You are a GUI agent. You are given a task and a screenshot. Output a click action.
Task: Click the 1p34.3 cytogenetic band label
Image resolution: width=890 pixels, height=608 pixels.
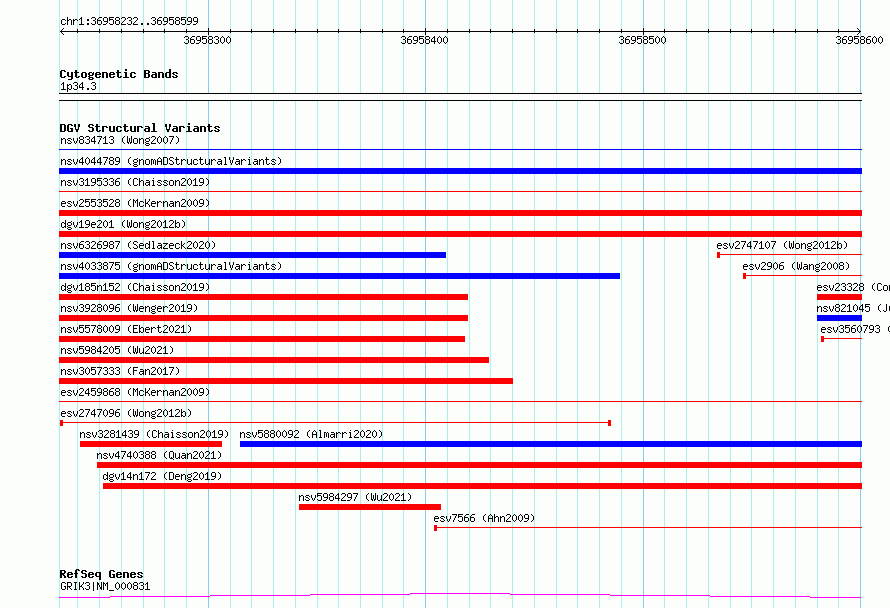[78, 86]
